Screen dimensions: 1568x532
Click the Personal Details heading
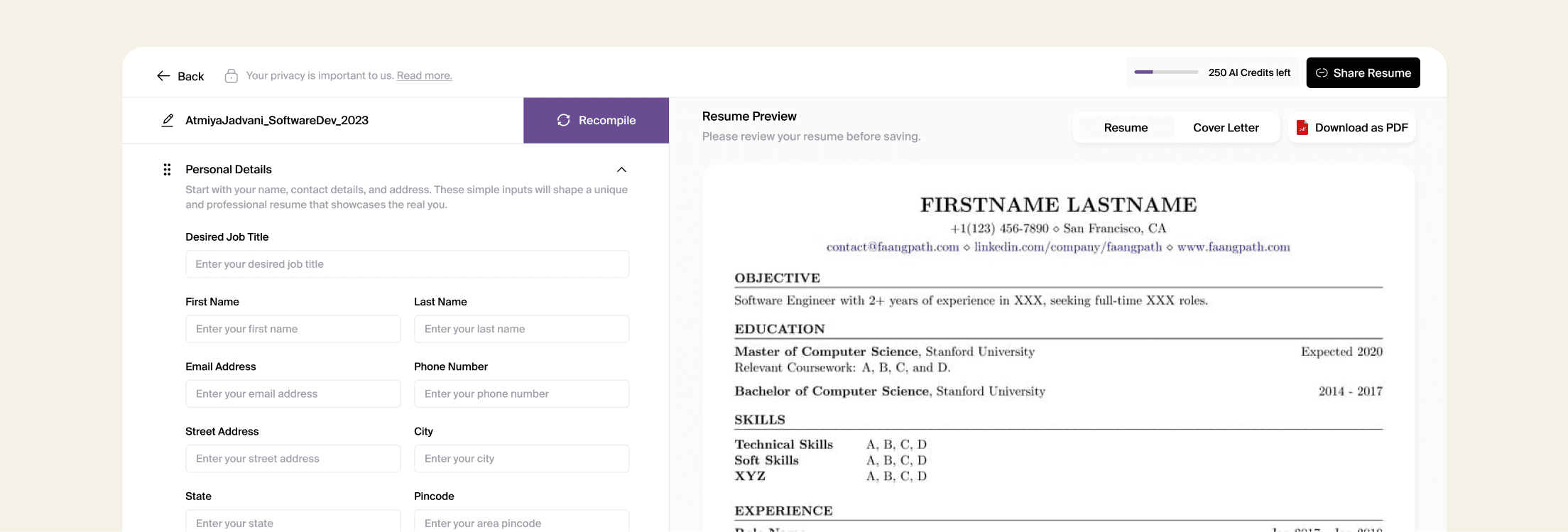229,169
